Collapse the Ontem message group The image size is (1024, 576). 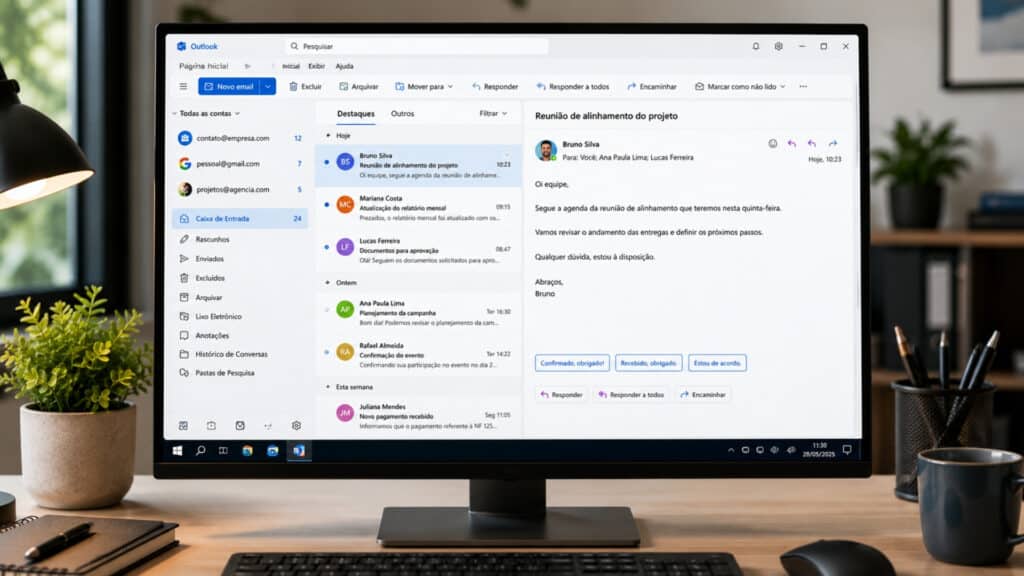click(x=328, y=283)
